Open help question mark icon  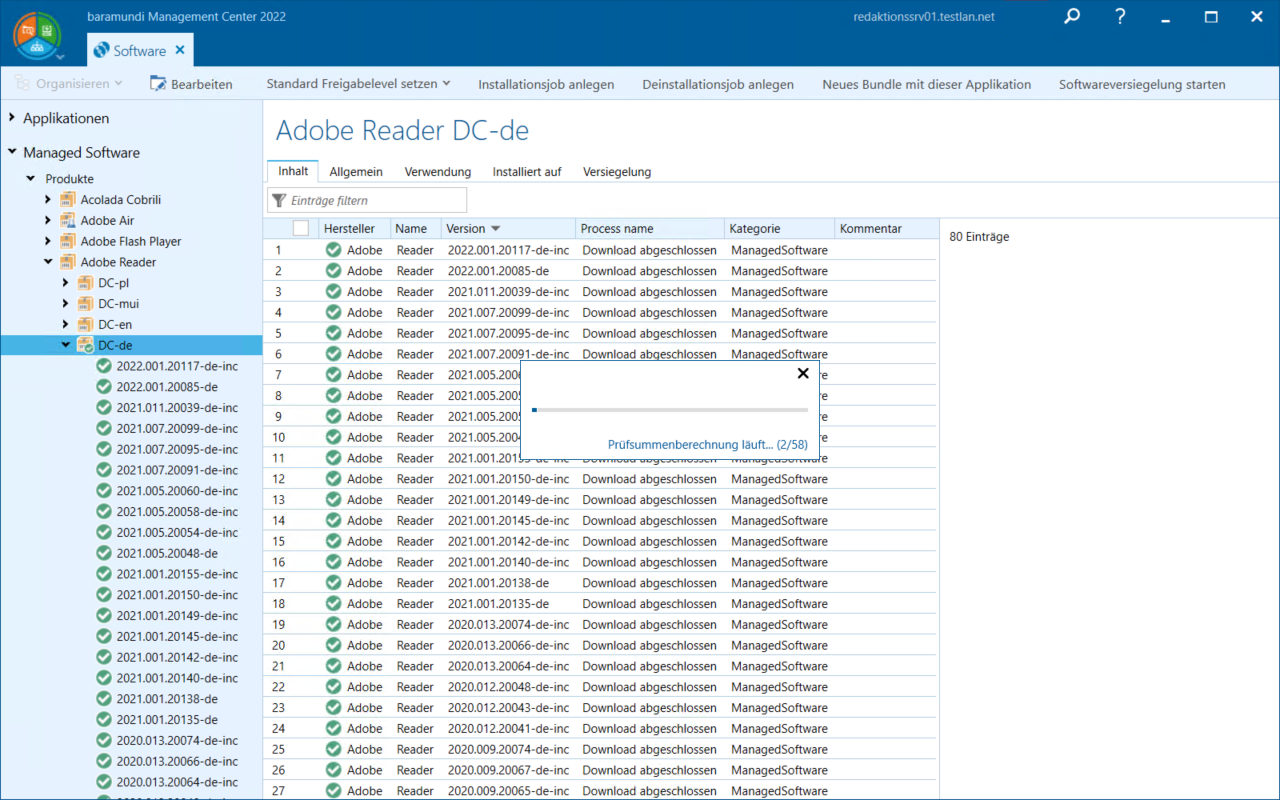point(1120,17)
